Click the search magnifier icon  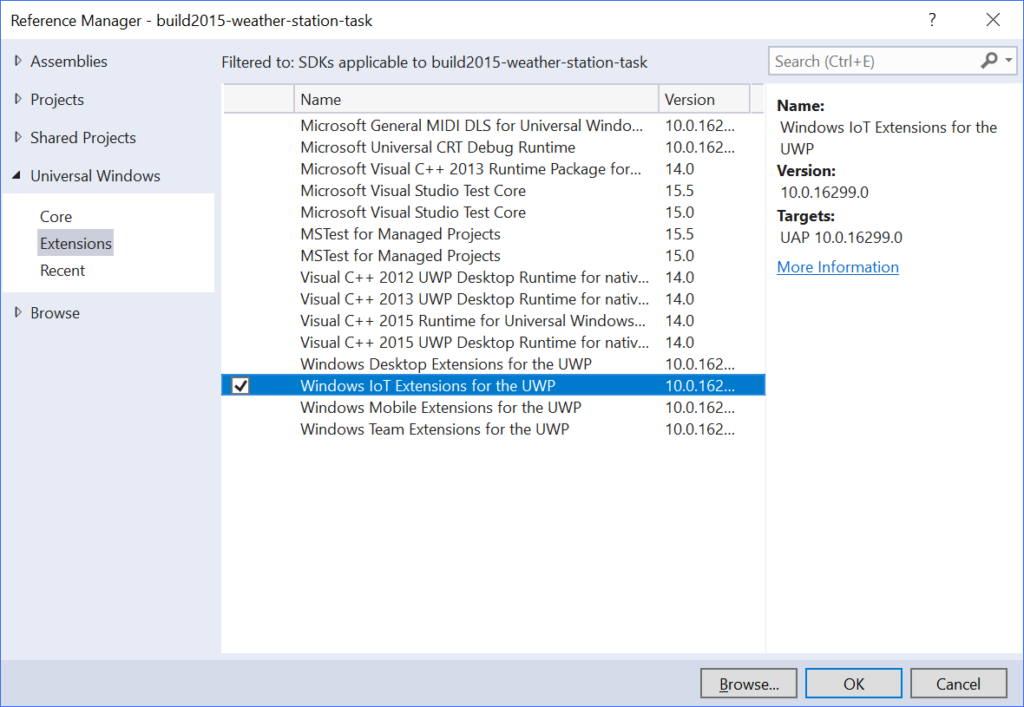pos(989,61)
